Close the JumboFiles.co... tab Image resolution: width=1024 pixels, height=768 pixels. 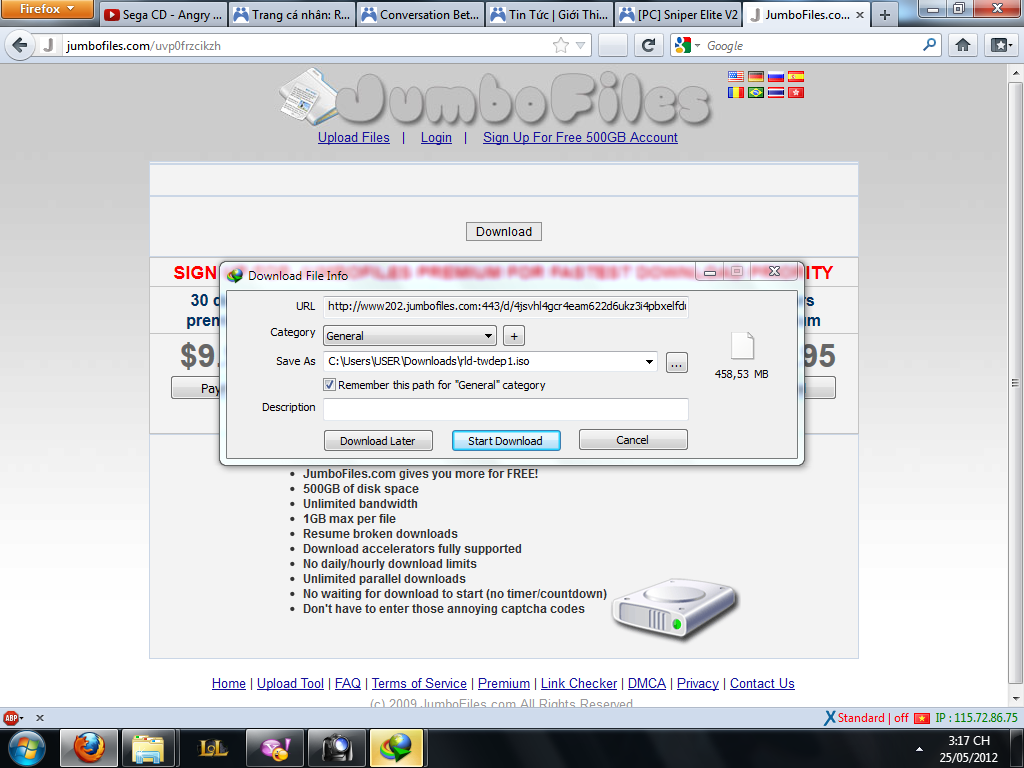click(x=859, y=14)
